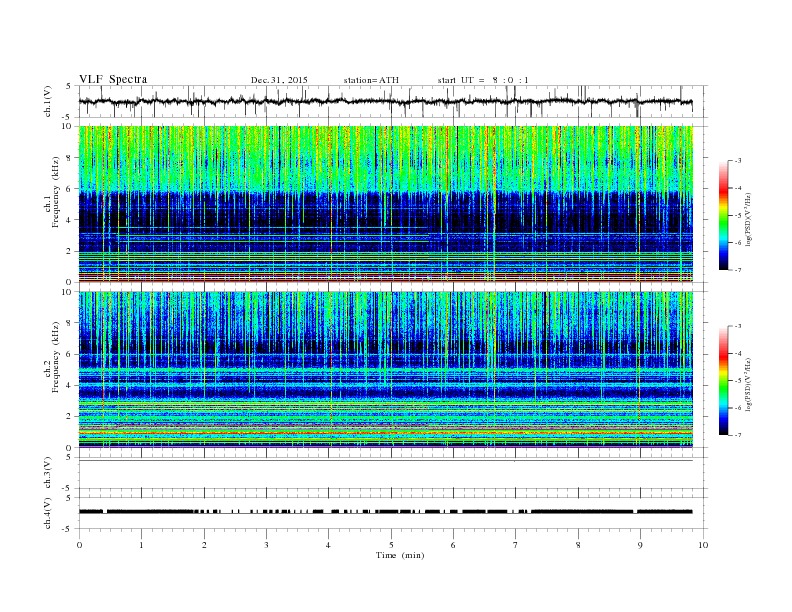Screen dimensions: 792x612
Task: Click the "station=ATH" label
Action: pos(371,80)
